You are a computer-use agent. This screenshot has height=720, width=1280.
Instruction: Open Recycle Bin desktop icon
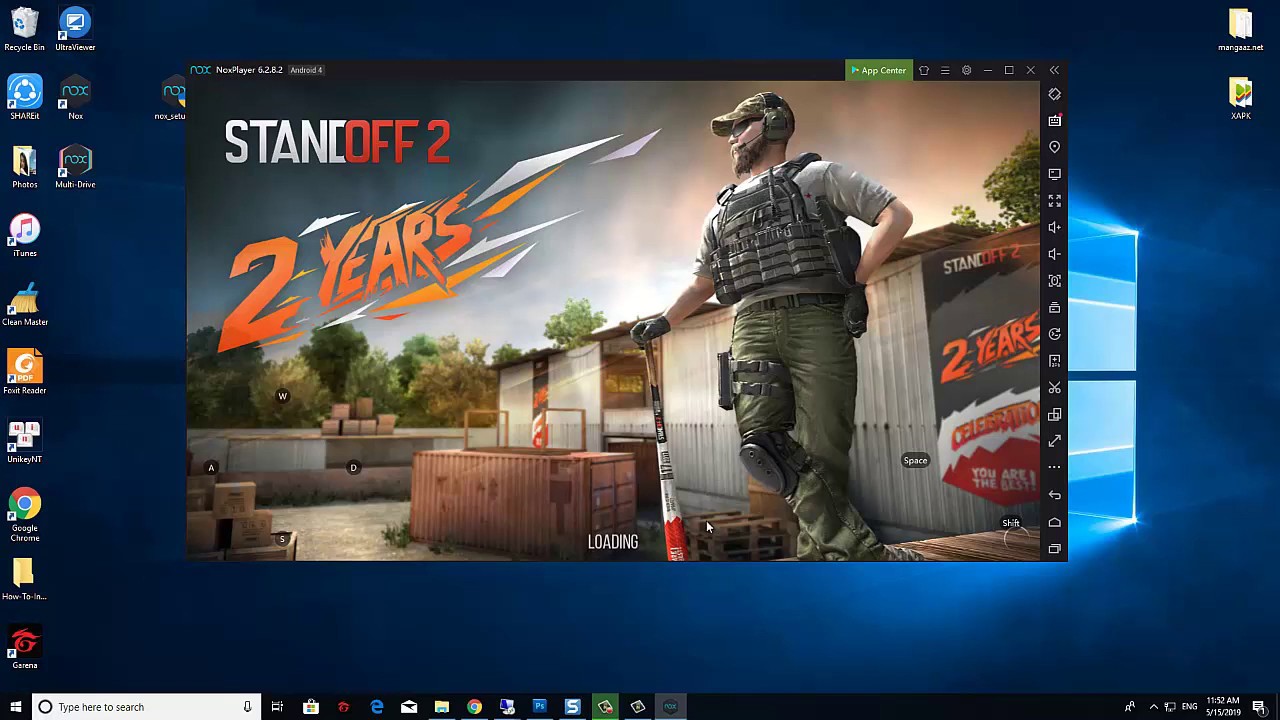[x=24, y=30]
